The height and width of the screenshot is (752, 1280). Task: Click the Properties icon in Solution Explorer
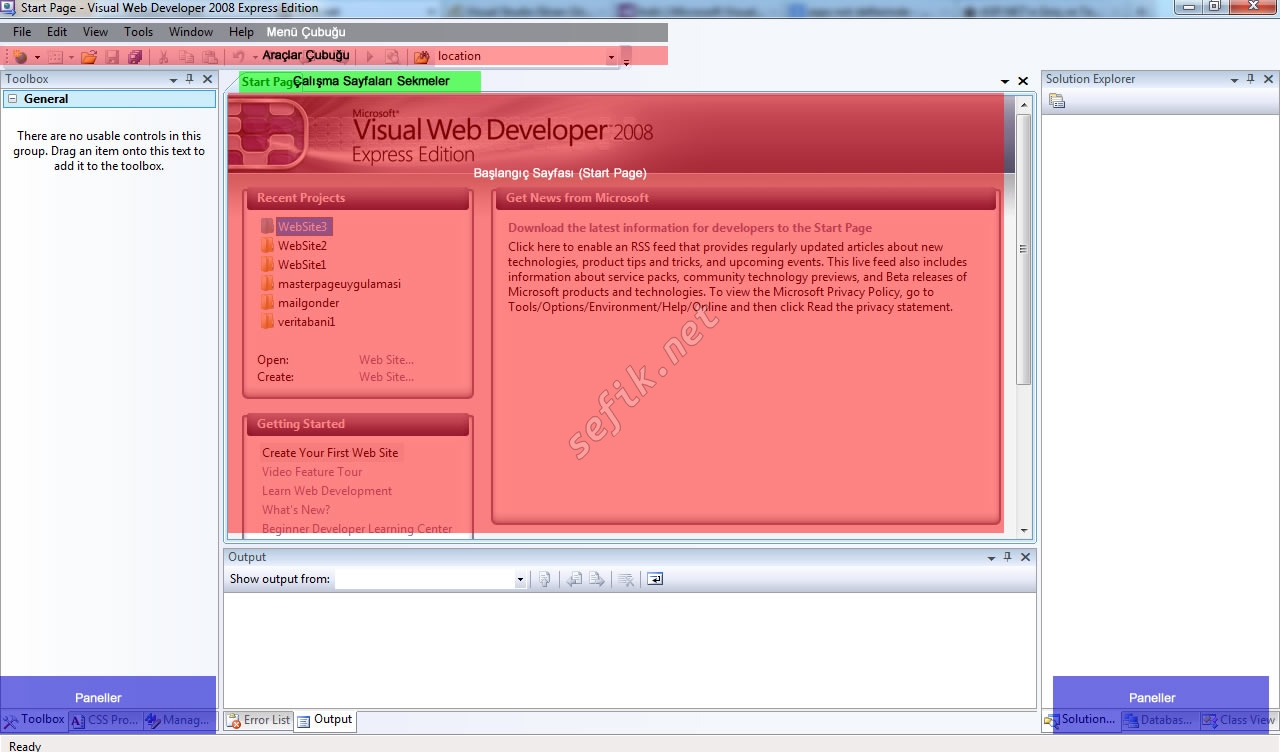[x=1057, y=101]
